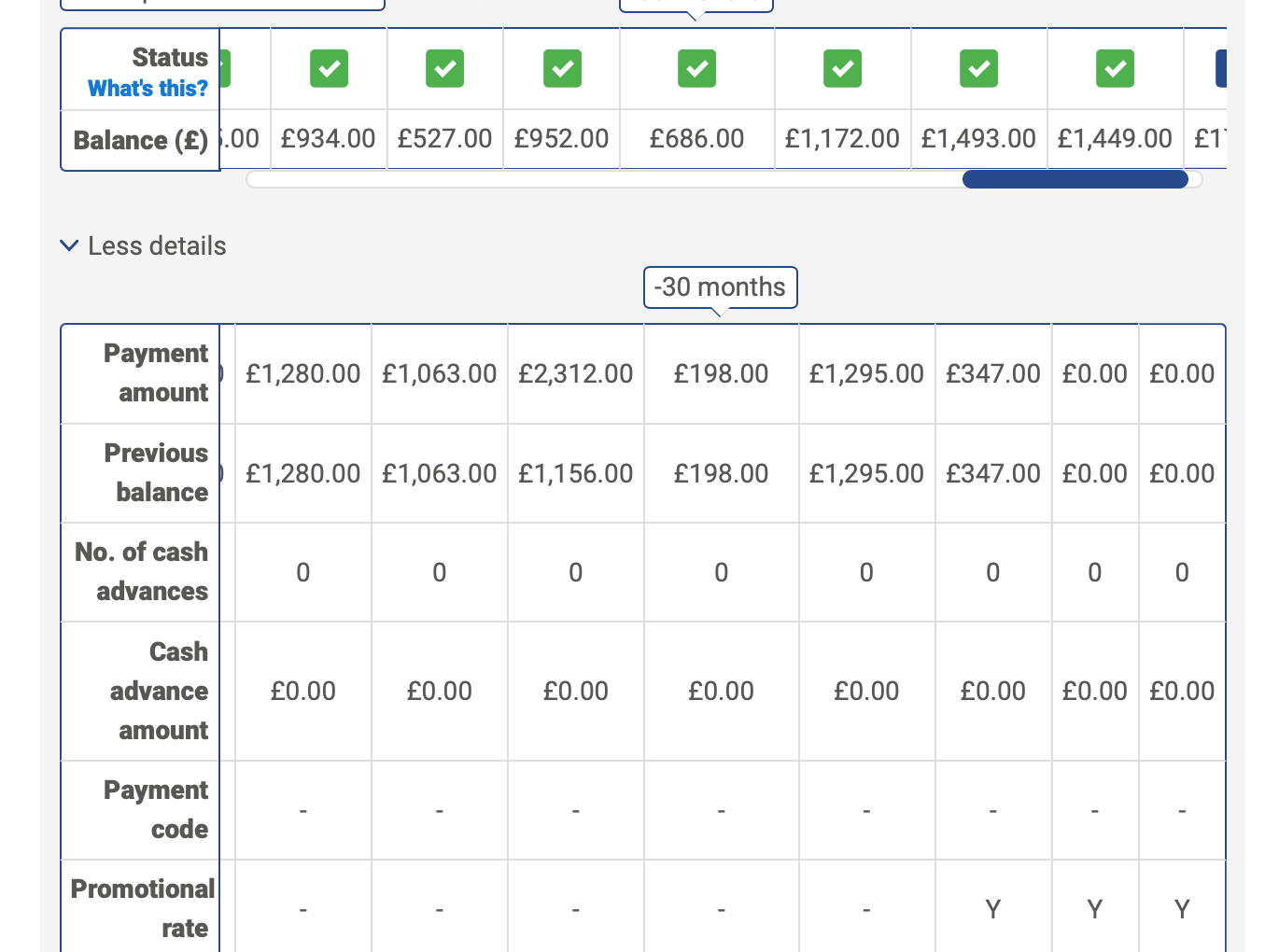1279x952 pixels.
Task: Click the Promotional rate row label
Action: [x=141, y=908]
